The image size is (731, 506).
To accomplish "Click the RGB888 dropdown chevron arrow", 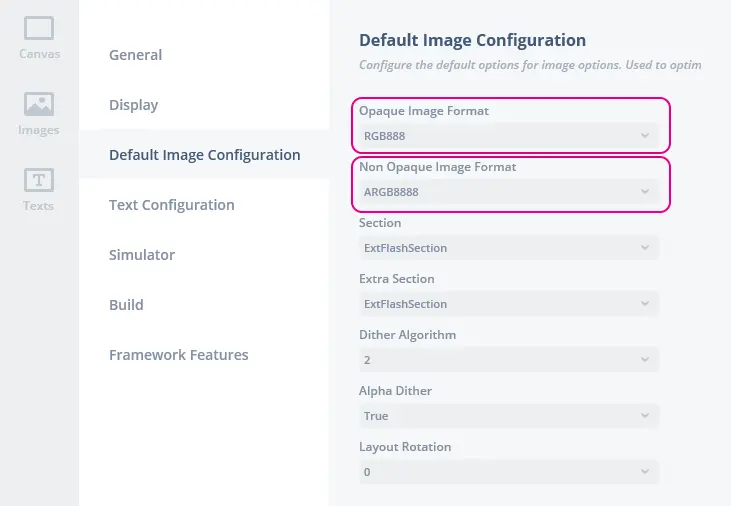I will [645, 136].
